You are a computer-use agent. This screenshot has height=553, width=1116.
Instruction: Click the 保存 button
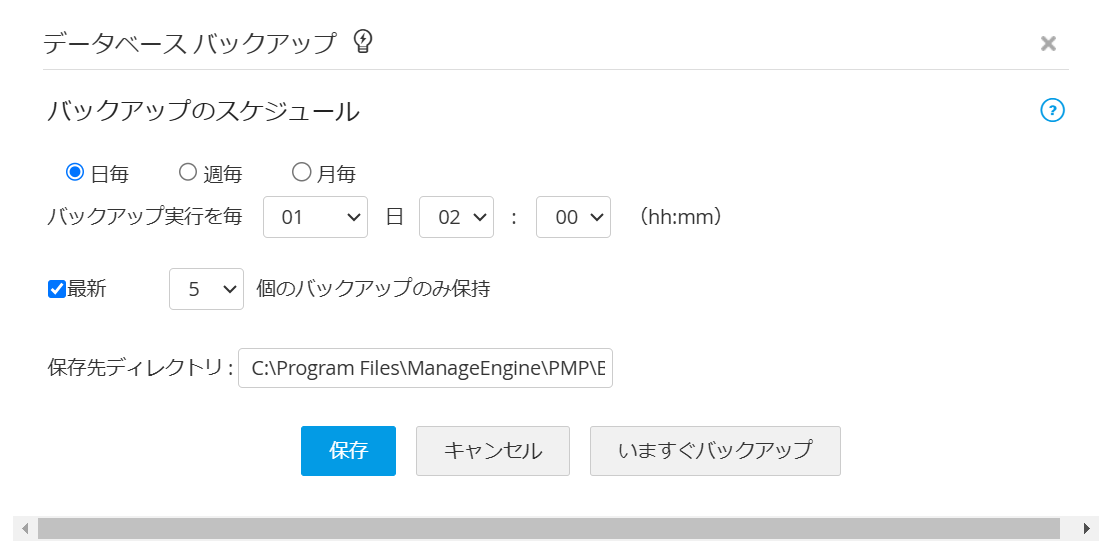(x=348, y=451)
